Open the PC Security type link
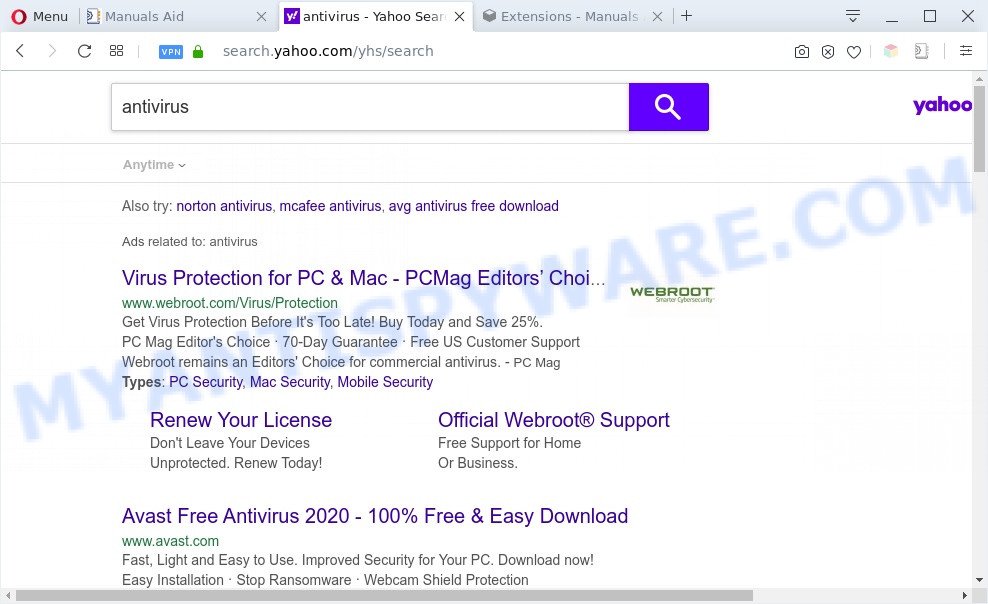 [205, 382]
